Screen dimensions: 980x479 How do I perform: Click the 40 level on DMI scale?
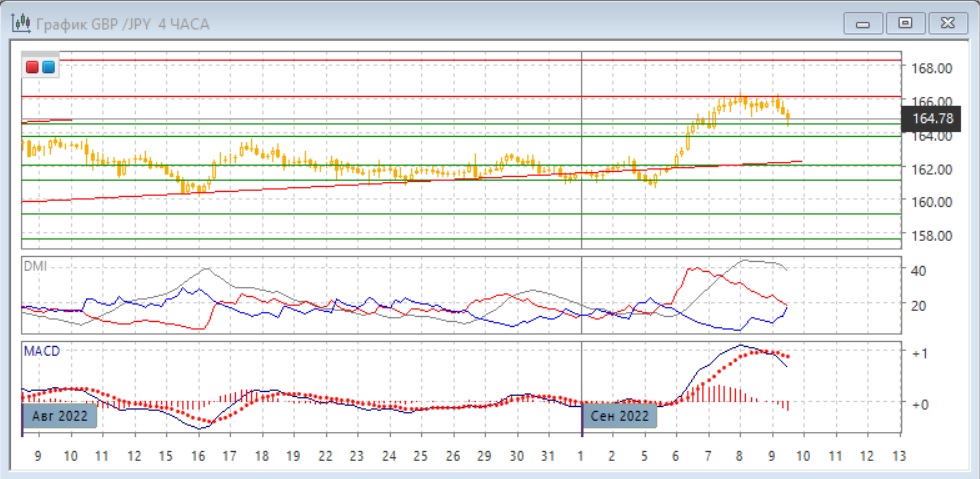pos(919,271)
